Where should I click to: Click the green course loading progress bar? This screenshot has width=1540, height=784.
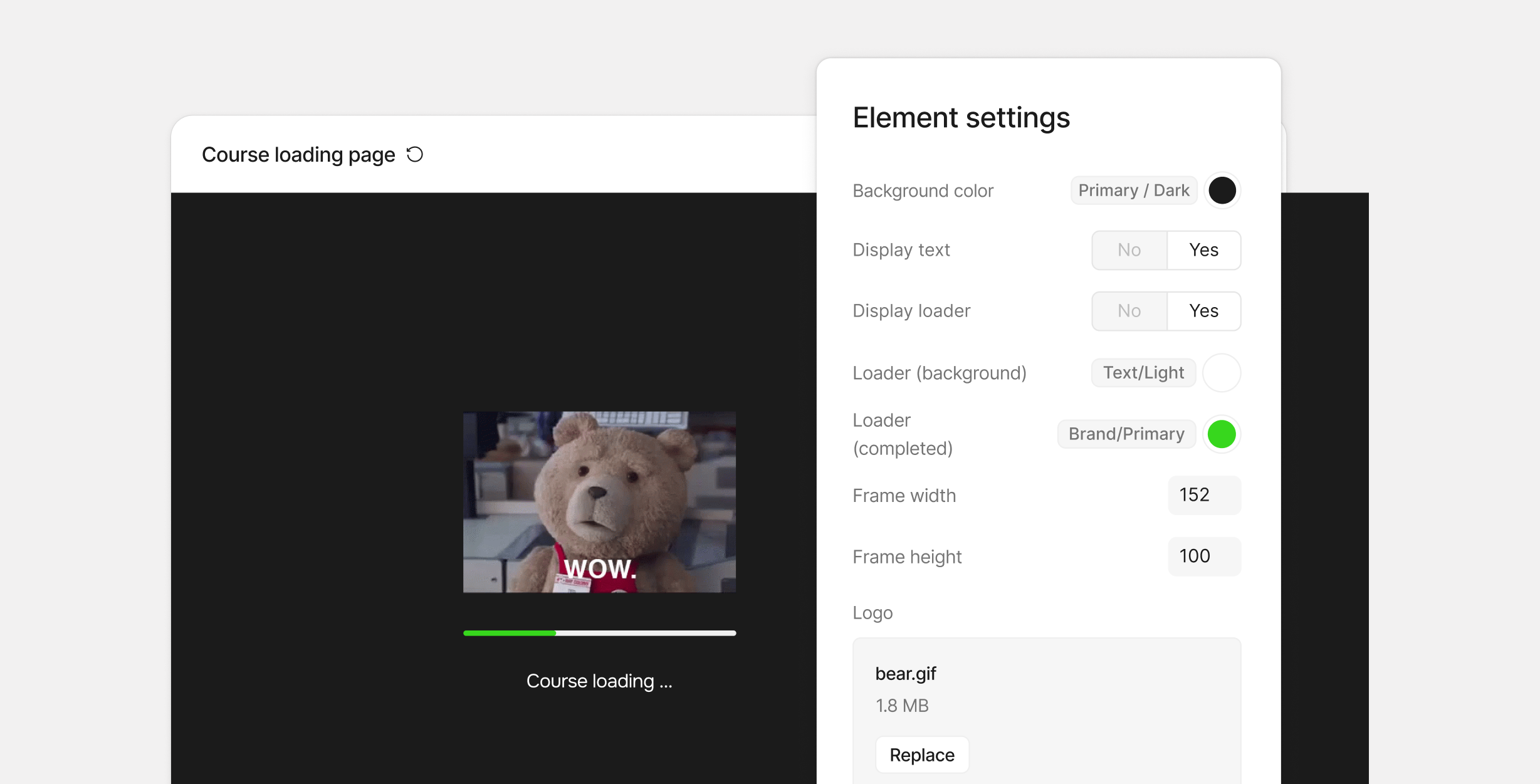599,633
